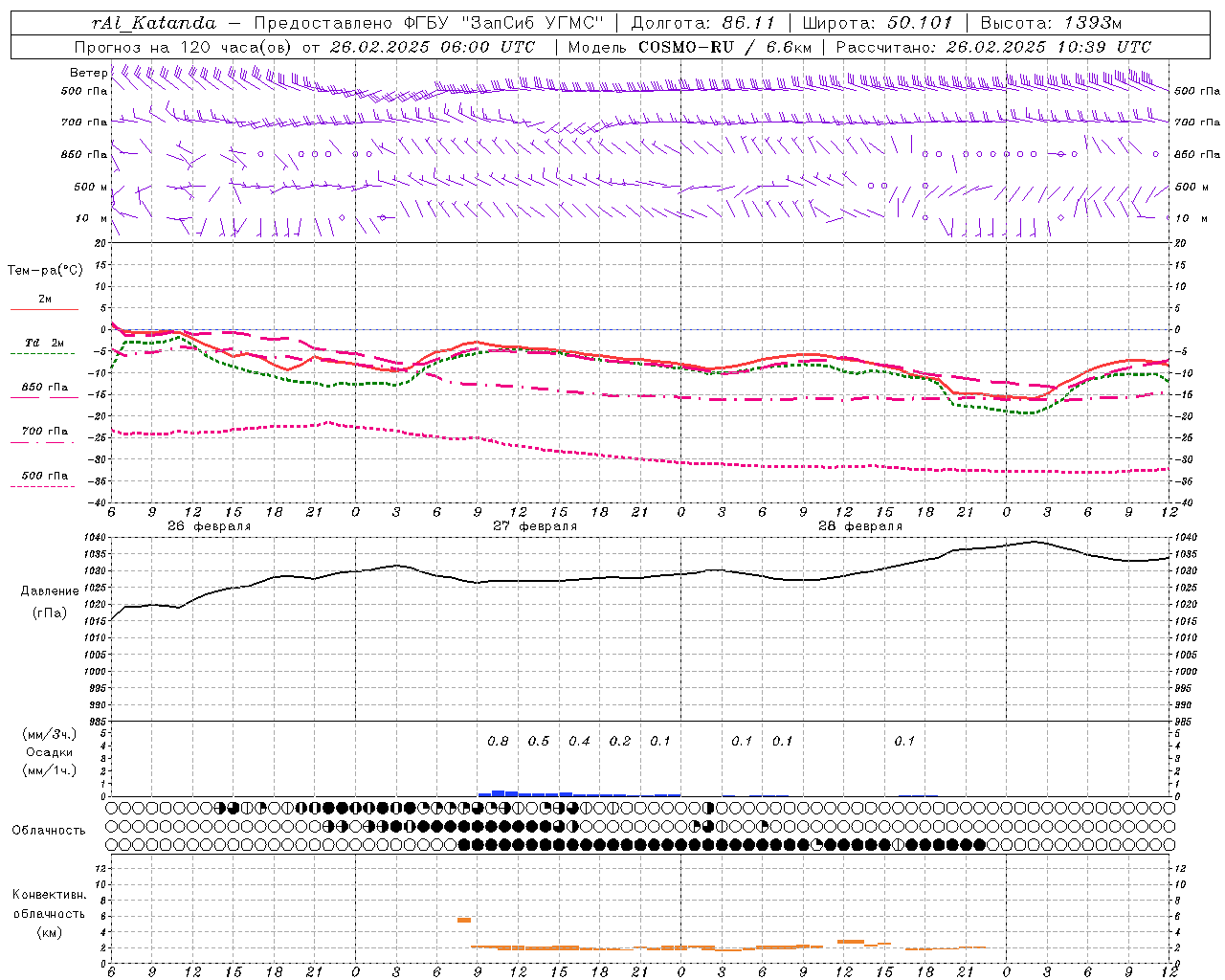This screenshot has width=1225, height=980.
Task: Click the tallest blue precipitation bar
Action: coord(498,792)
